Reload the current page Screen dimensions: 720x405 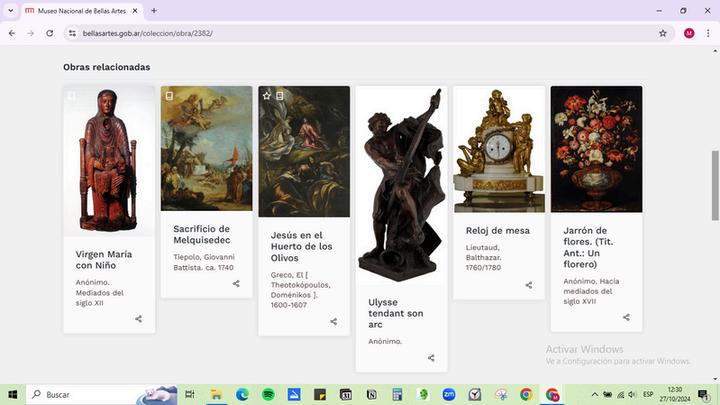coord(50,33)
